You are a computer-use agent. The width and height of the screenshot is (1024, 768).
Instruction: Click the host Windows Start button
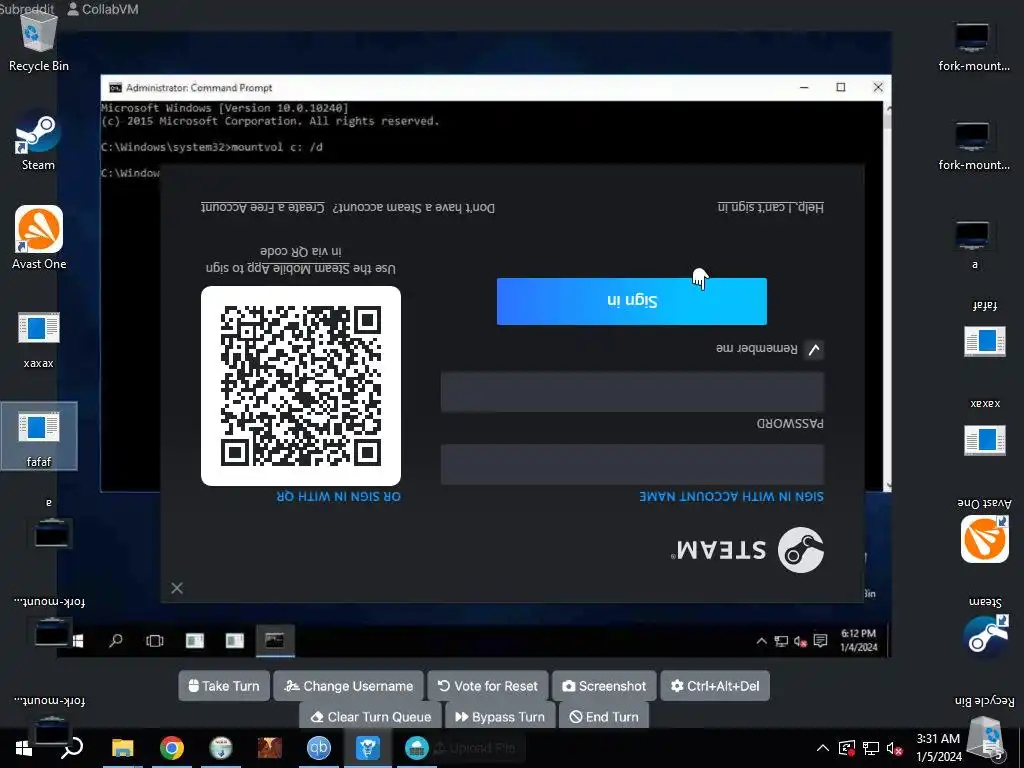[x=24, y=748]
